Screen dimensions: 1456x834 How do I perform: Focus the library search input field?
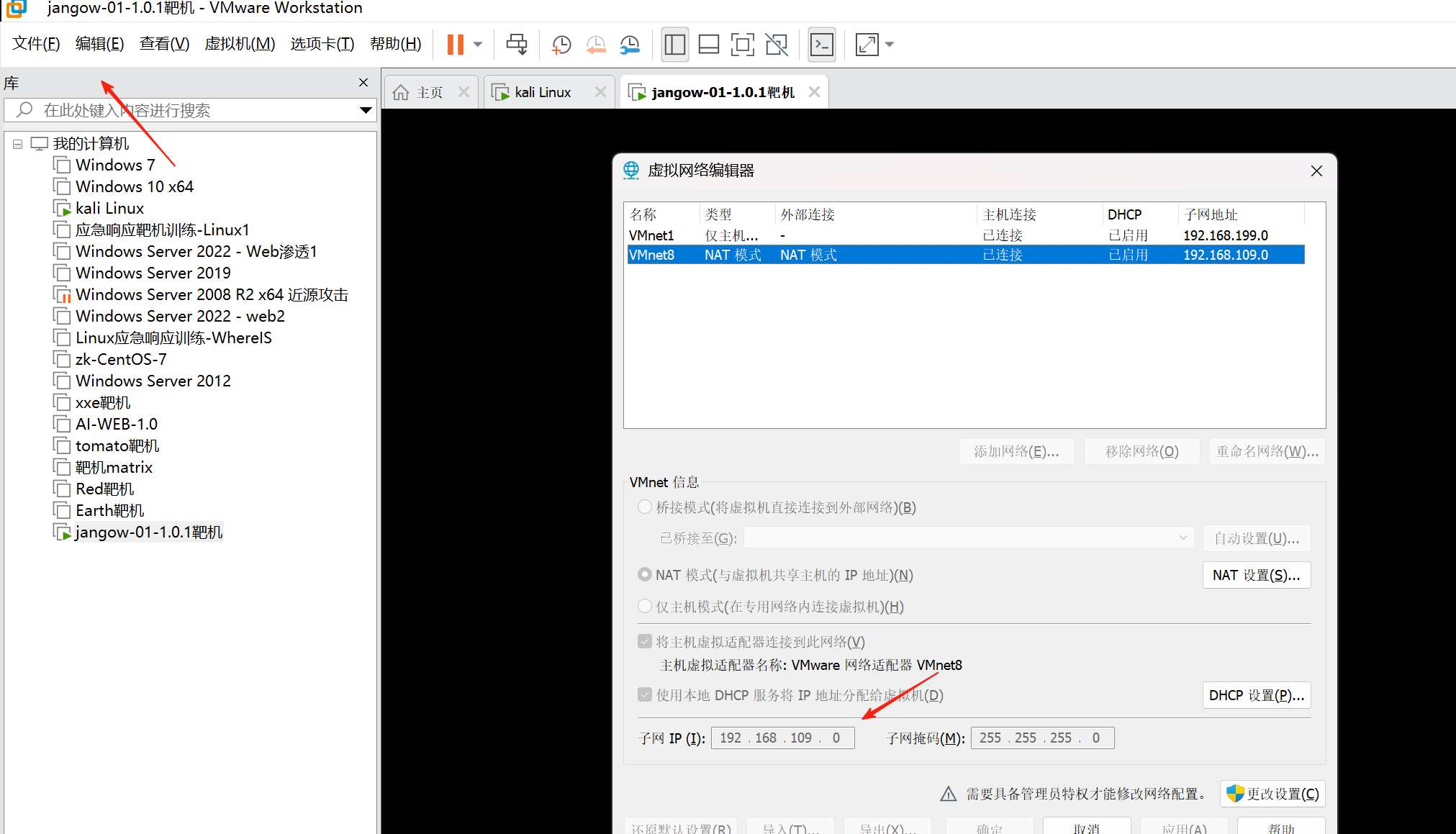pyautogui.click(x=191, y=110)
